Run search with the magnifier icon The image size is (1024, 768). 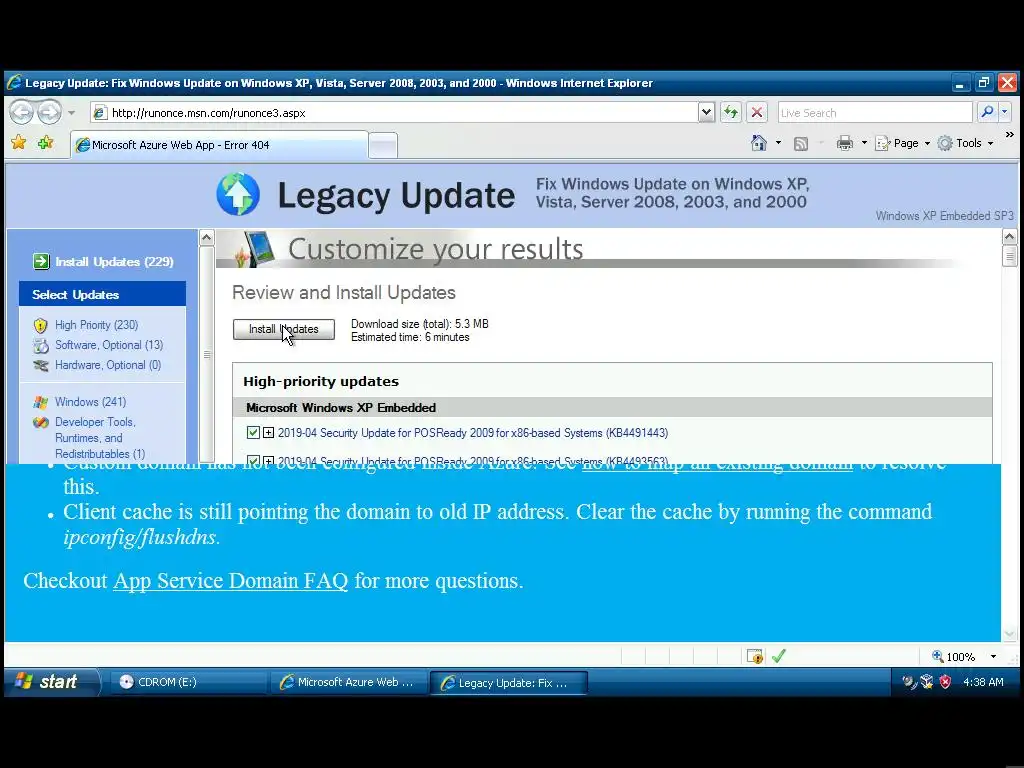tap(987, 112)
